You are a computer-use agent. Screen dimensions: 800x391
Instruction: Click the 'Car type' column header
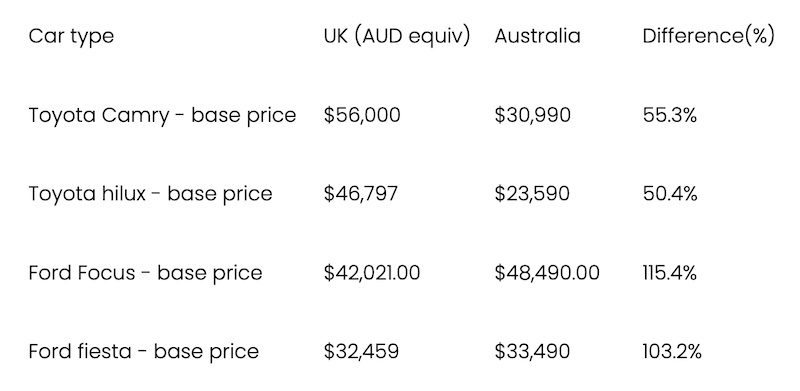(x=71, y=36)
